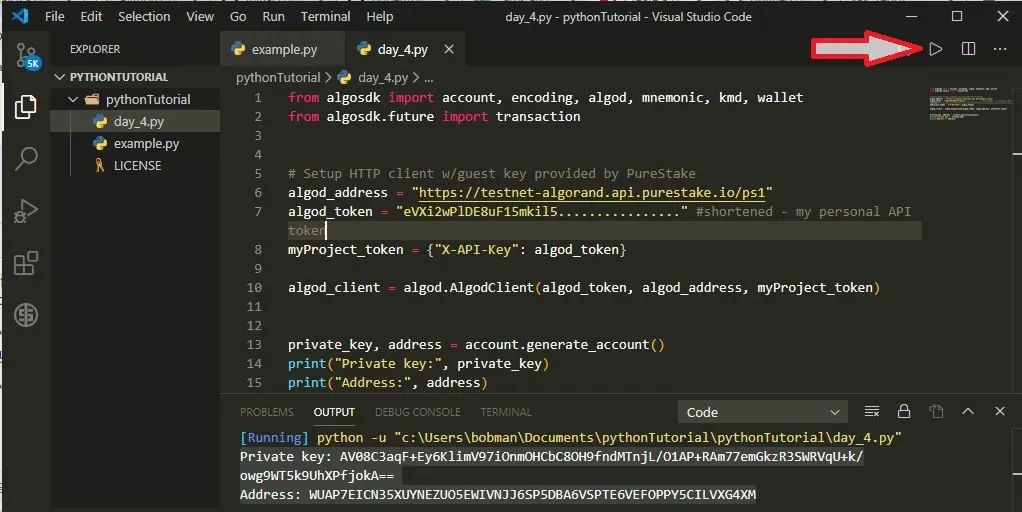1022x512 pixels.
Task: Click 'from algosdk.future import transaction' line
Action: click(x=434, y=116)
